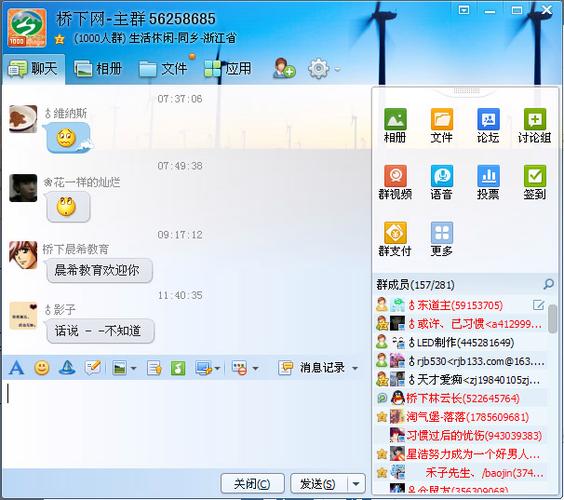Take a screenshot with the capture icon
The height and width of the screenshot is (500, 564).
[x=203, y=368]
